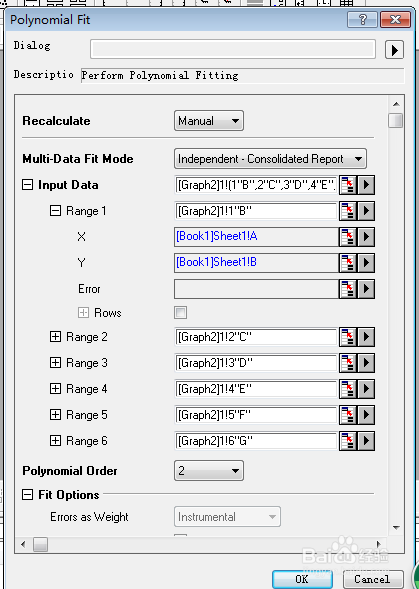The image size is (419, 589).
Task: Click the empty Error input field
Action: point(256,289)
